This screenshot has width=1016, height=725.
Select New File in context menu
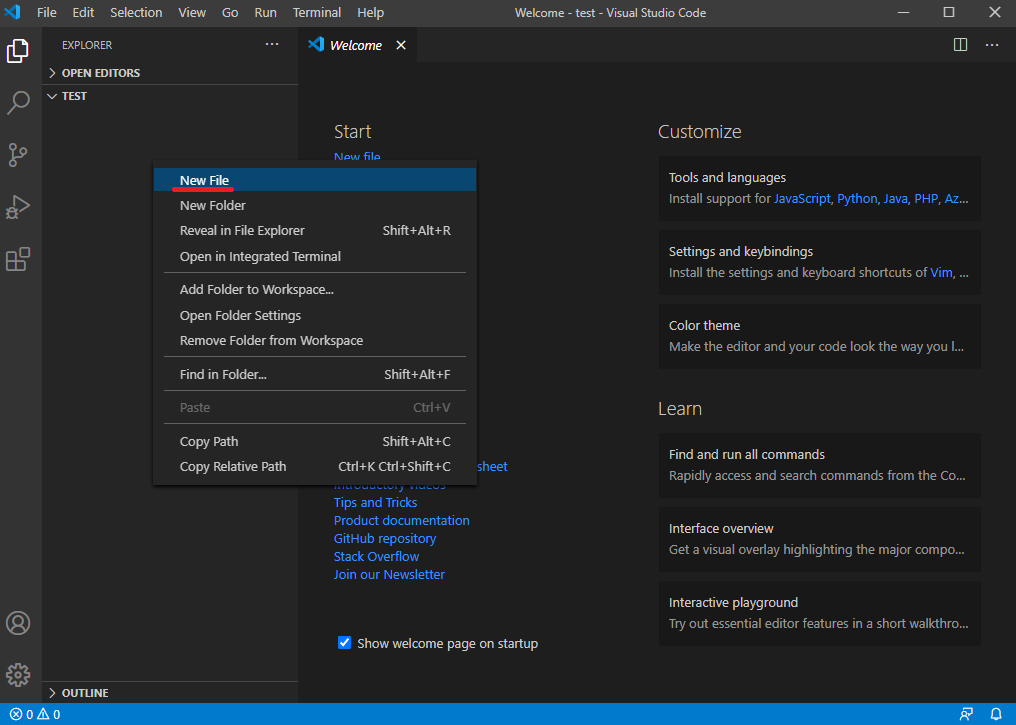pos(315,180)
